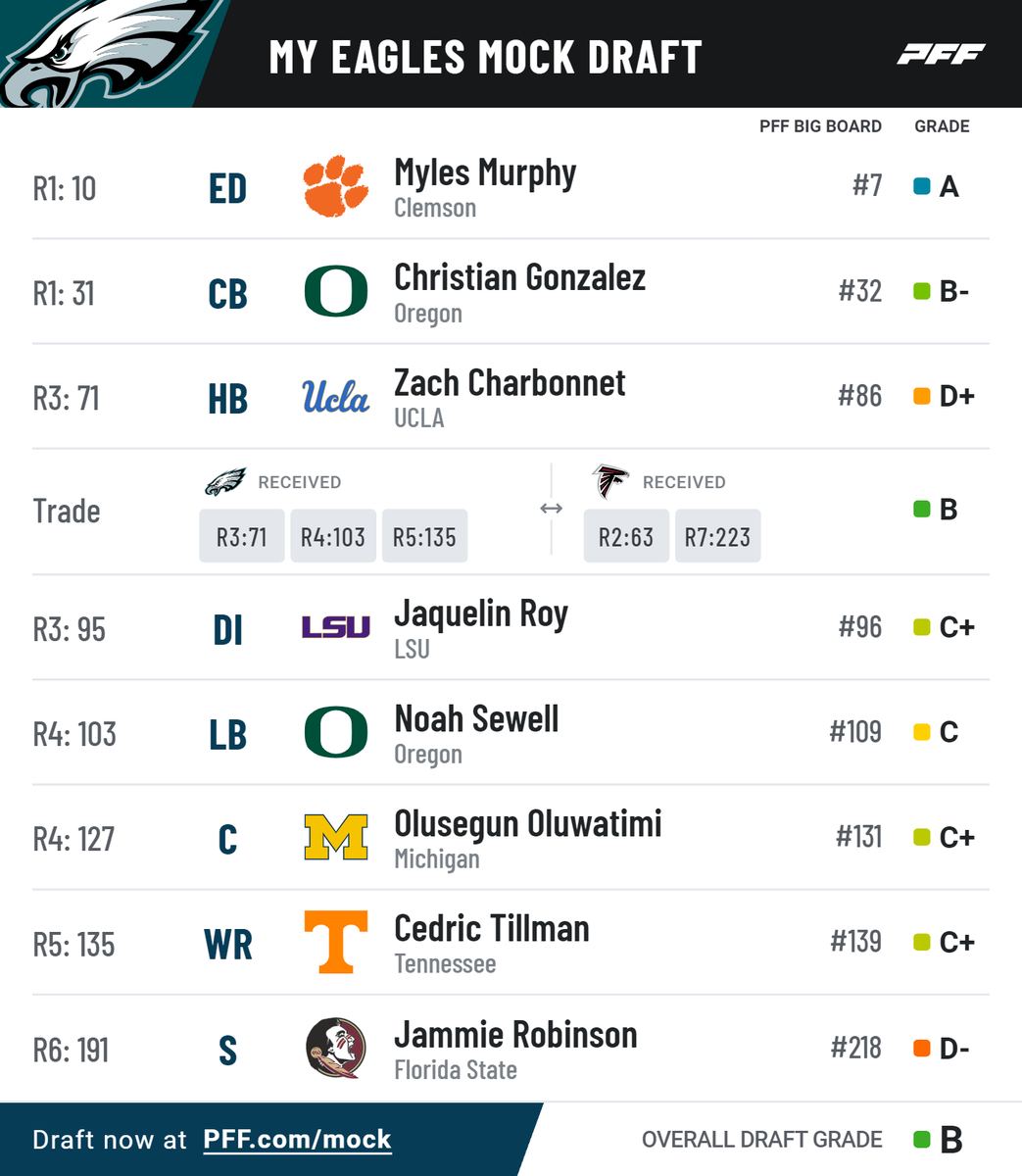Click the R7:223 traded pick chip
1022x1176 pixels.
pos(717,537)
